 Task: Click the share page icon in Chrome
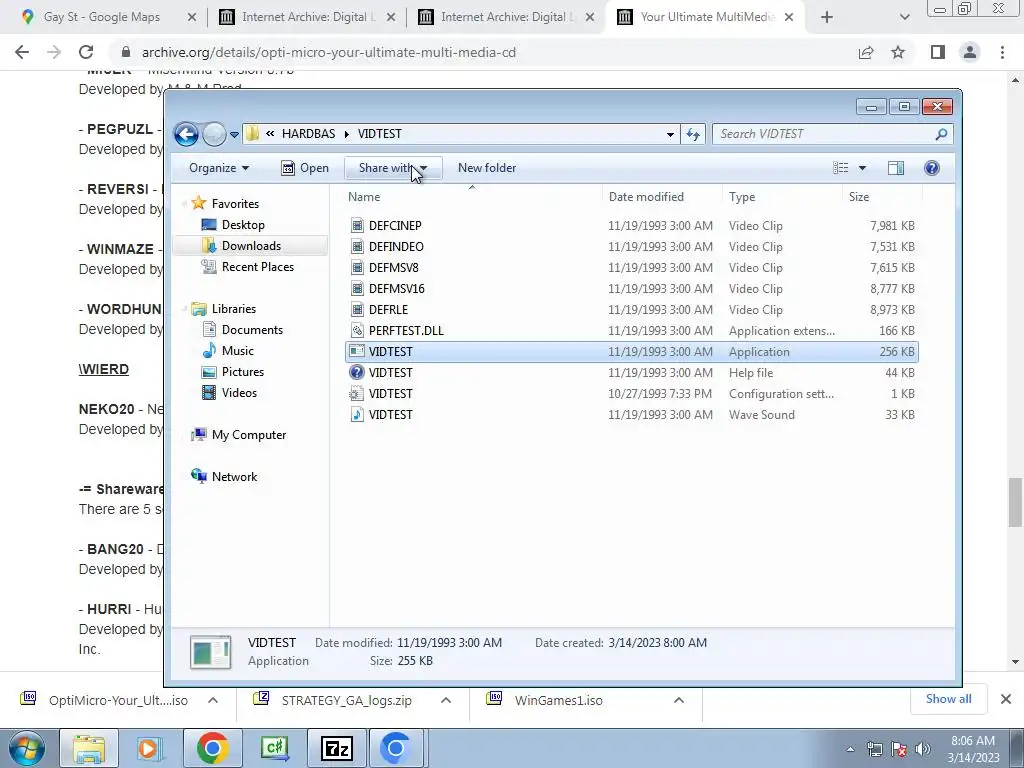pyautogui.click(x=866, y=52)
